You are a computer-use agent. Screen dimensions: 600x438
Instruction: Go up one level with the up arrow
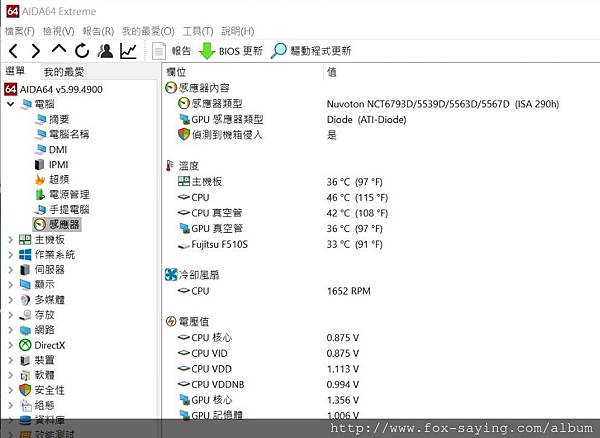[x=59, y=49]
